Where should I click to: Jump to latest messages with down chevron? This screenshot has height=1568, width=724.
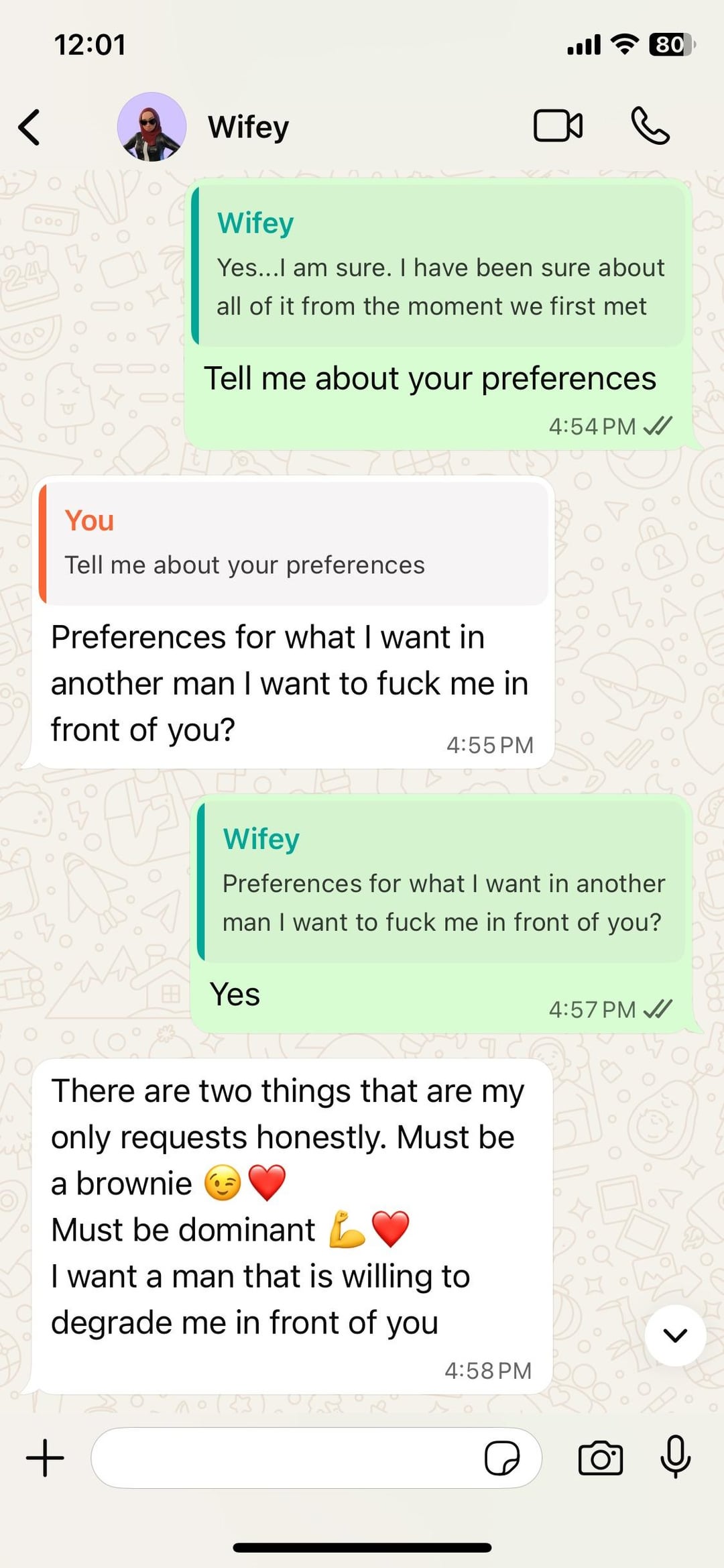(675, 1335)
